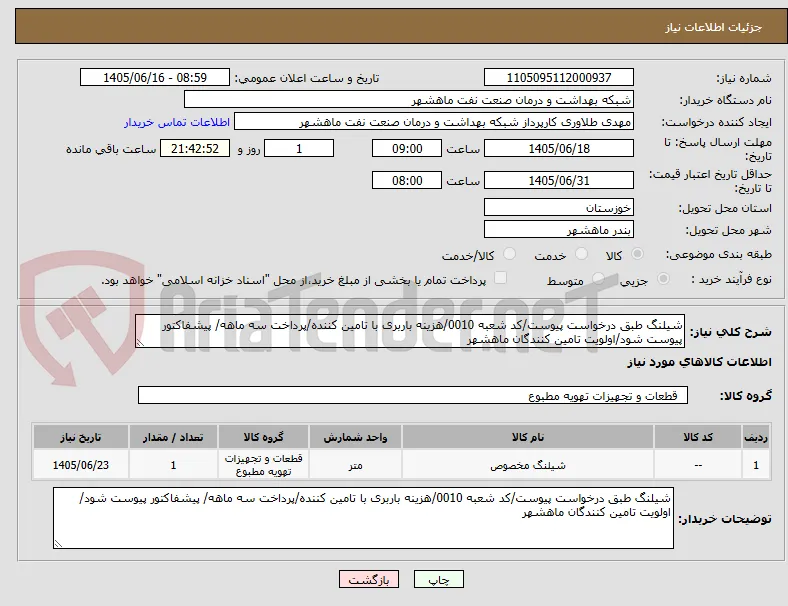Click the ردیف column header

pos(755,437)
